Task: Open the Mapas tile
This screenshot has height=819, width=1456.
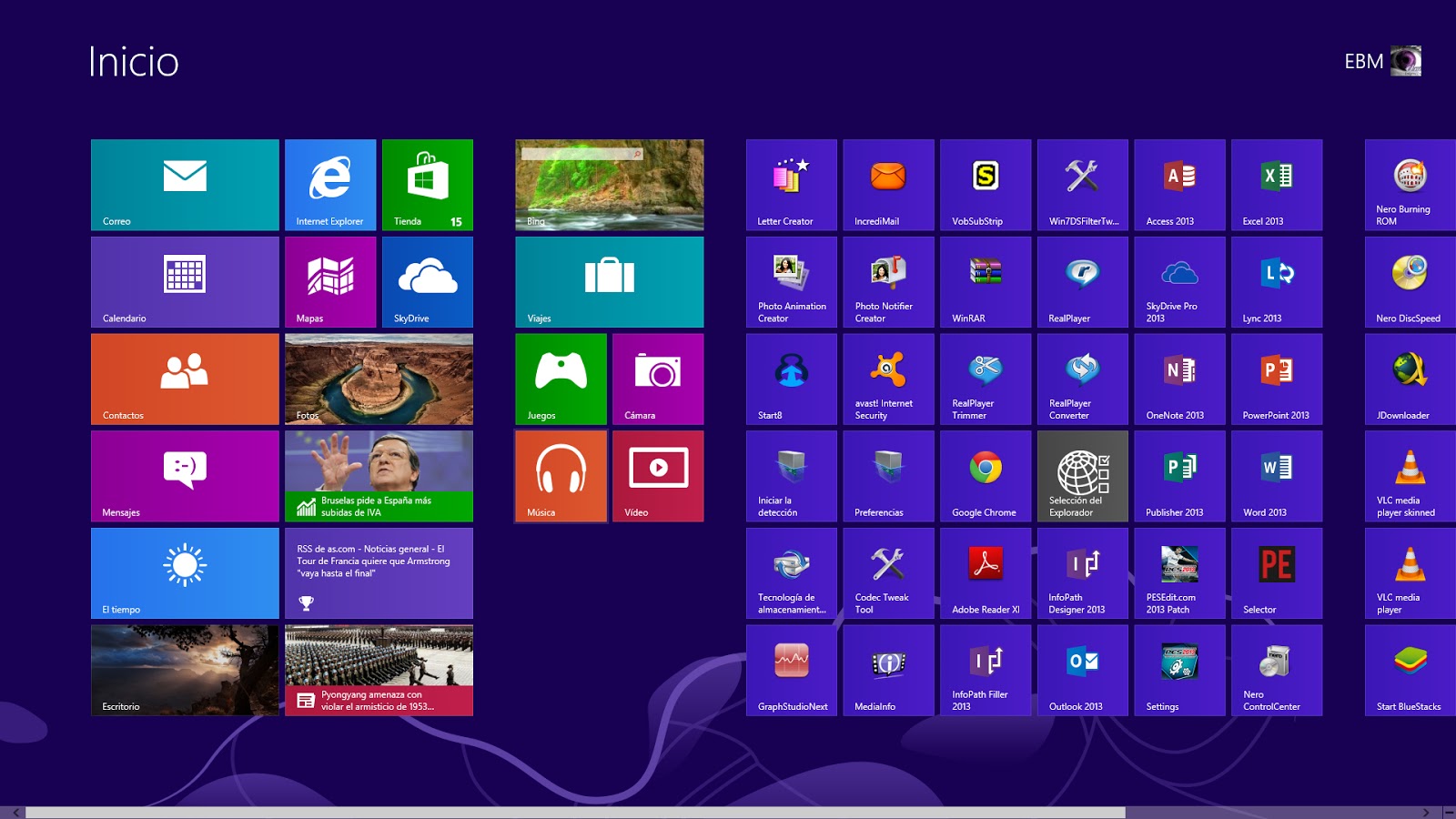Action: [330, 282]
